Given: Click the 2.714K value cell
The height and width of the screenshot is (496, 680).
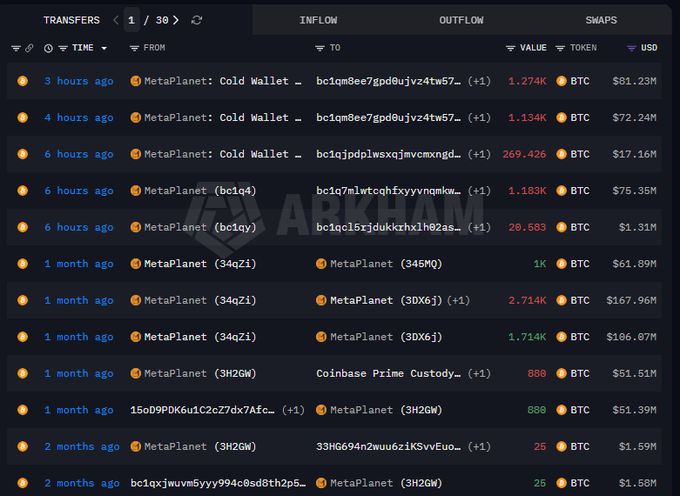Looking at the screenshot, I should [527, 300].
